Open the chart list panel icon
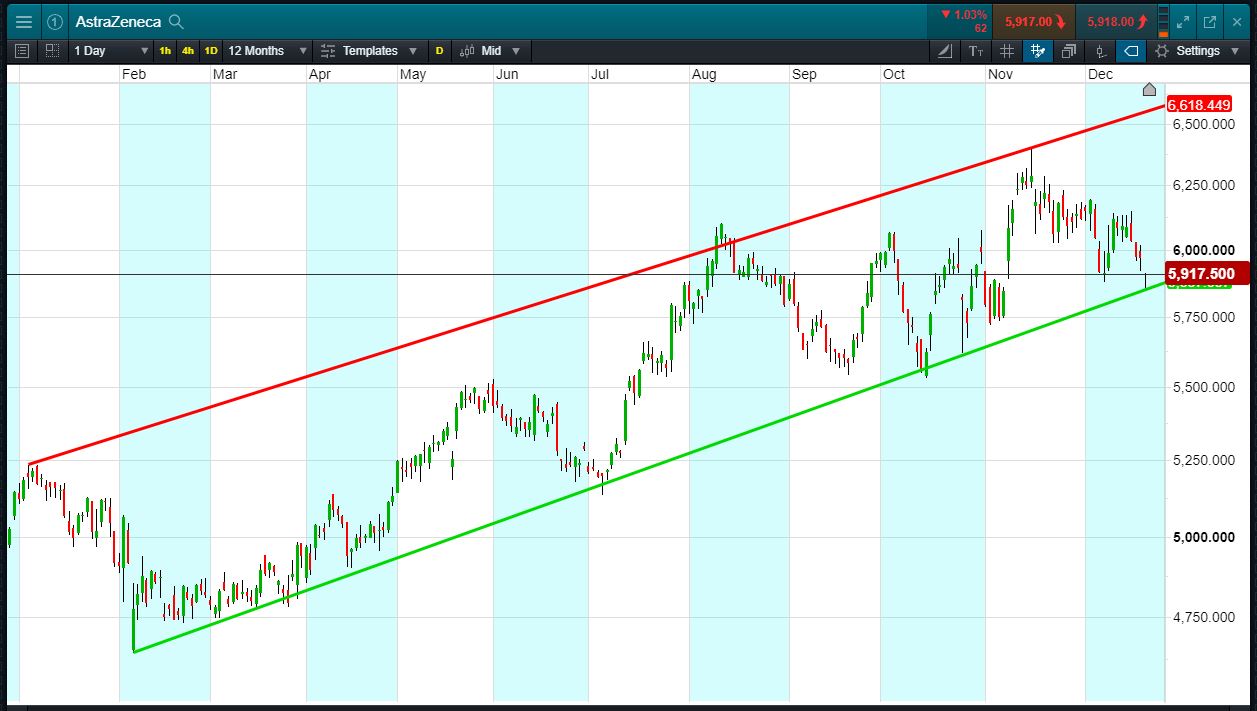The width and height of the screenshot is (1257, 711). 23,50
